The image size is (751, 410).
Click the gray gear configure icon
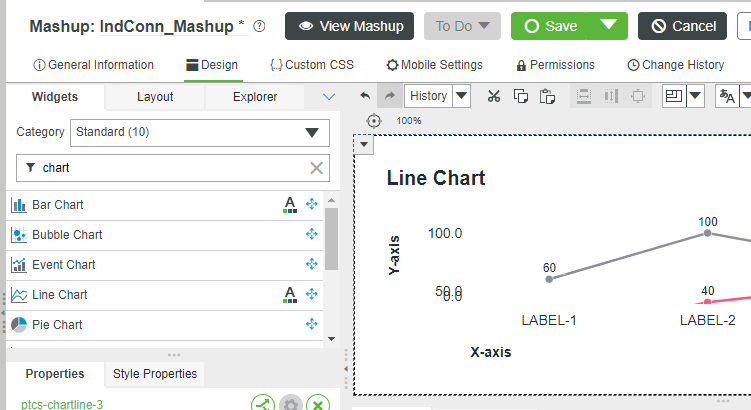click(x=290, y=403)
